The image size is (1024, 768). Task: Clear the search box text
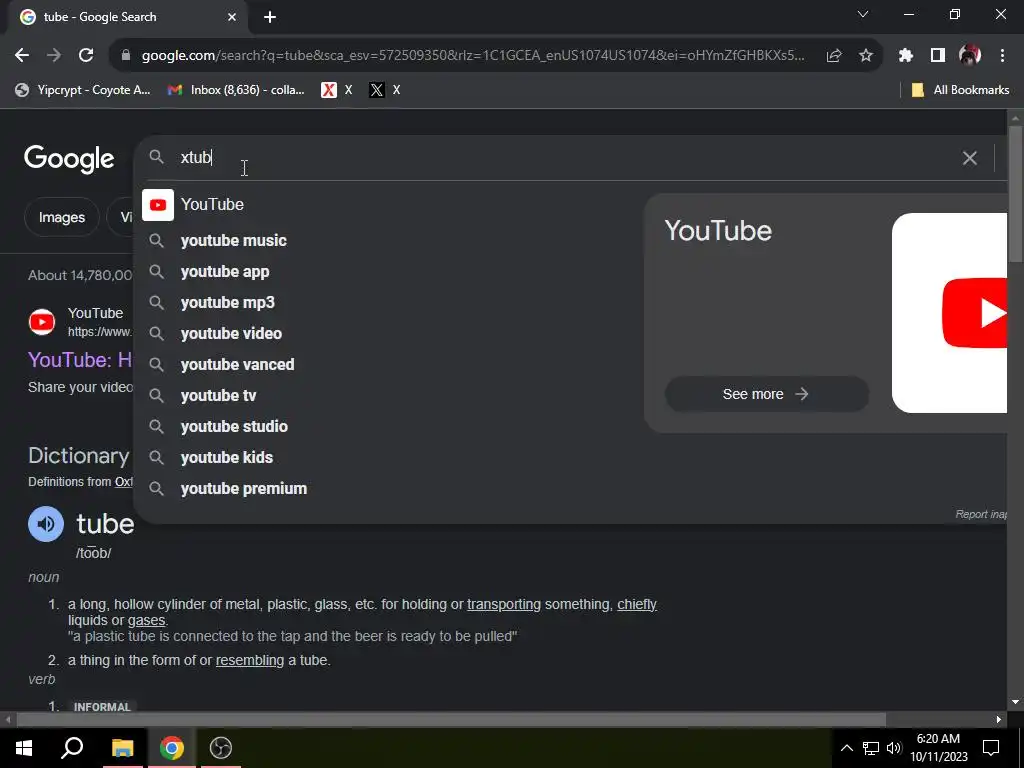[970, 158]
